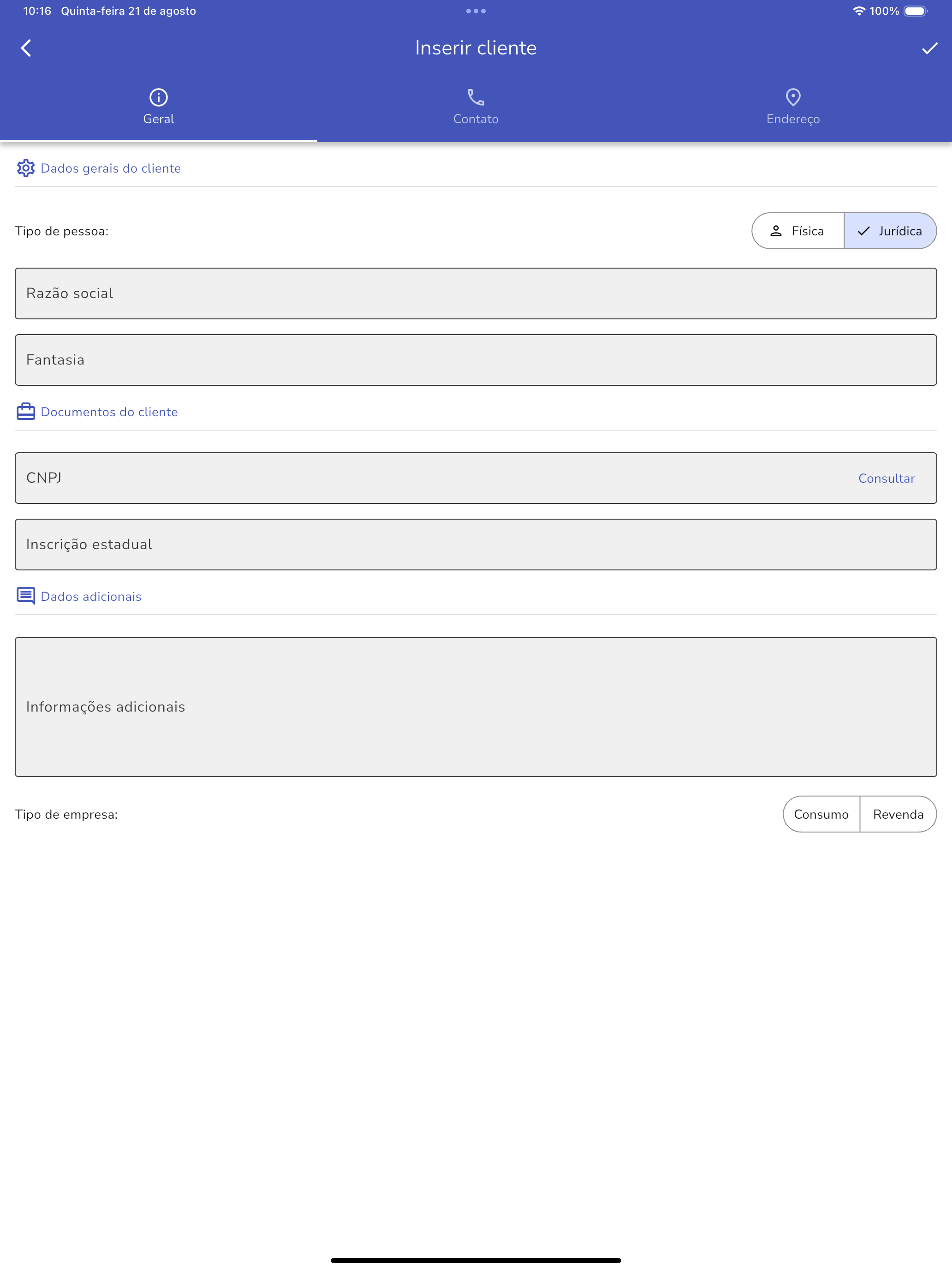The height and width of the screenshot is (1270, 952).
Task: Focus the Fantasia input field
Action: 476,360
